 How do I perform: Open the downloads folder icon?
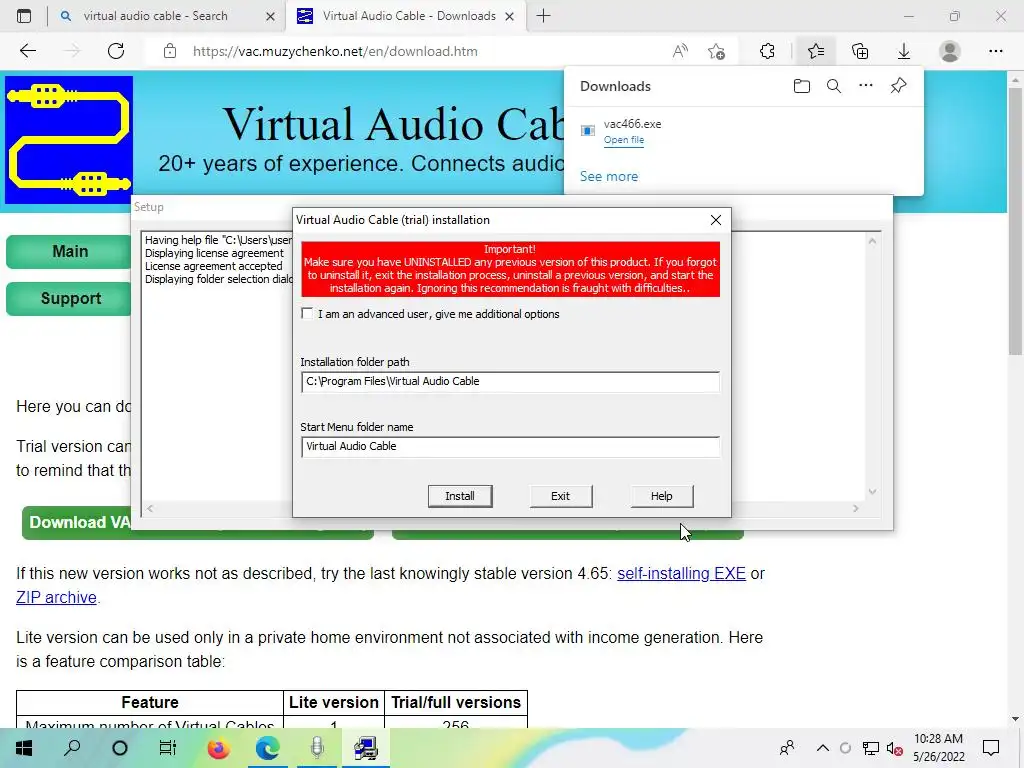click(x=802, y=86)
